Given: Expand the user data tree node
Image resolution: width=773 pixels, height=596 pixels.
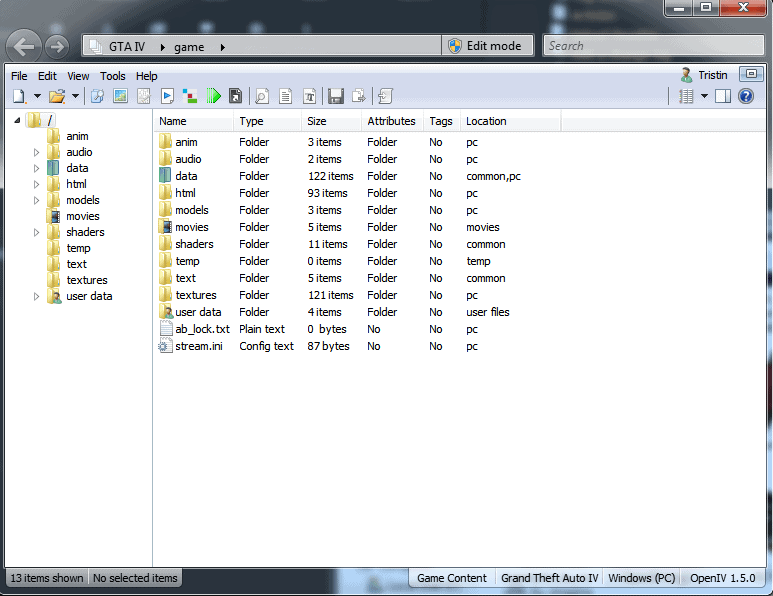Looking at the screenshot, I should [x=36, y=296].
